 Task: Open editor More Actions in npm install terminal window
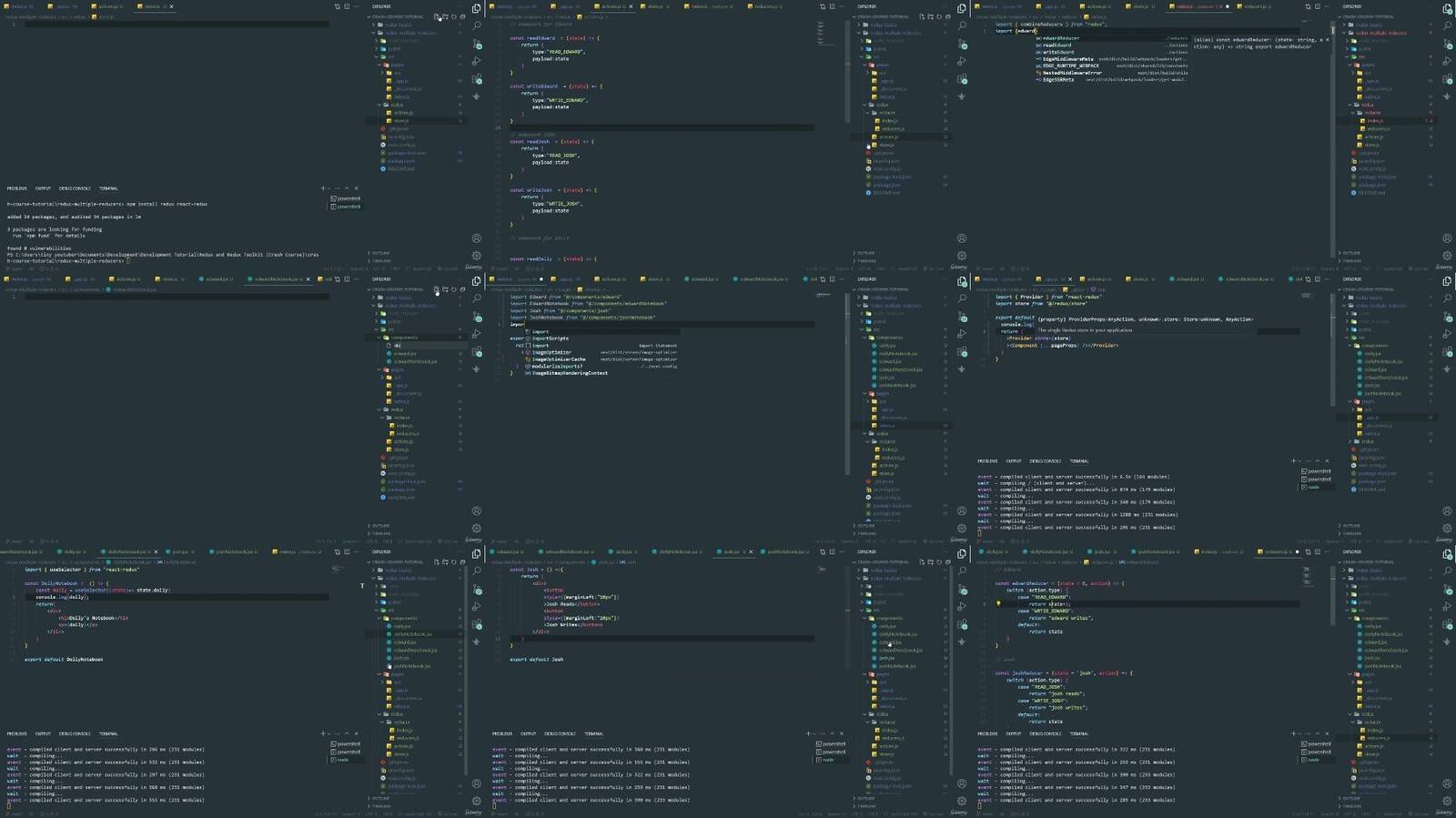pyautogui.click(x=356, y=6)
